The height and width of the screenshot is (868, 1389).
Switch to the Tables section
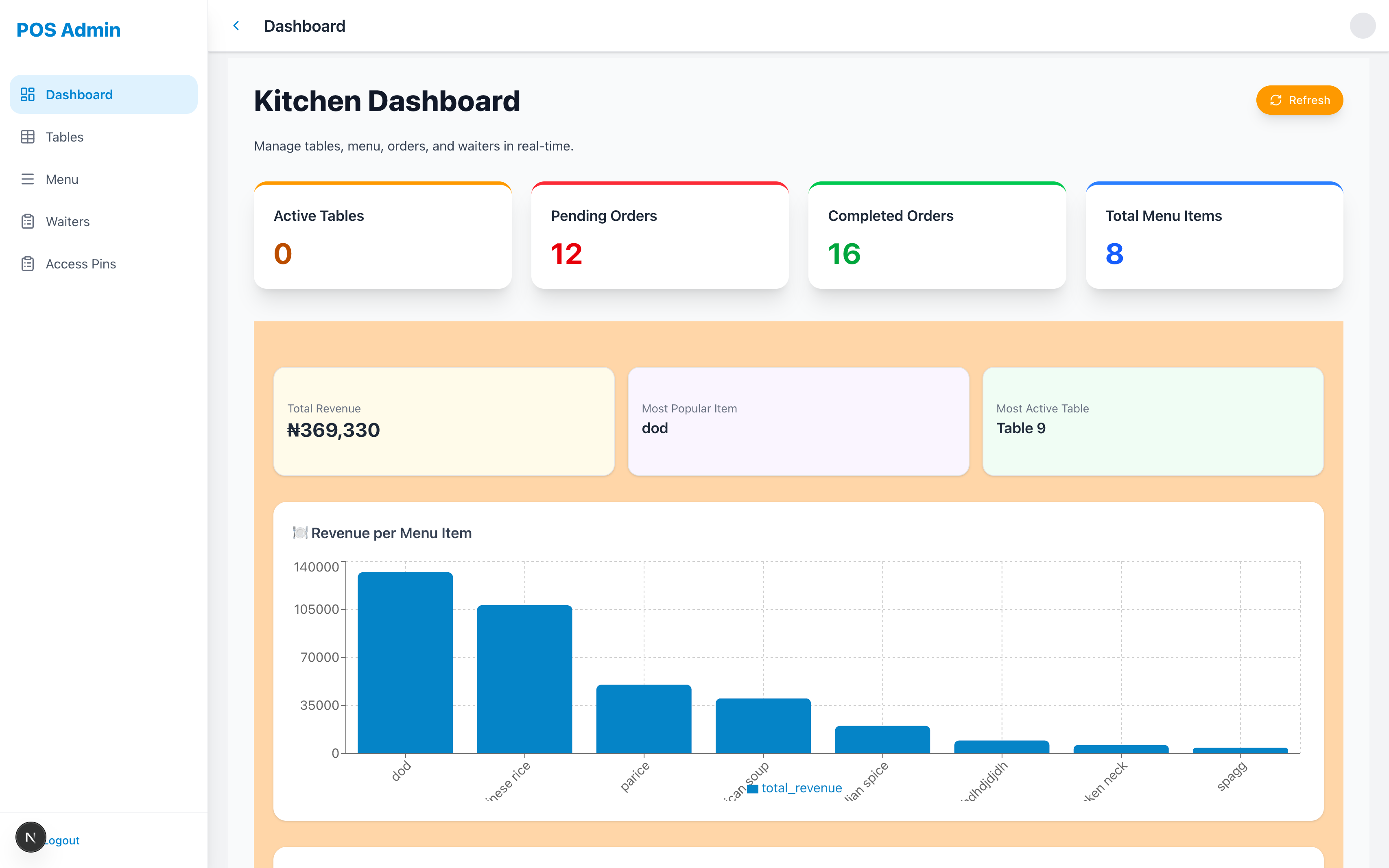click(64, 137)
